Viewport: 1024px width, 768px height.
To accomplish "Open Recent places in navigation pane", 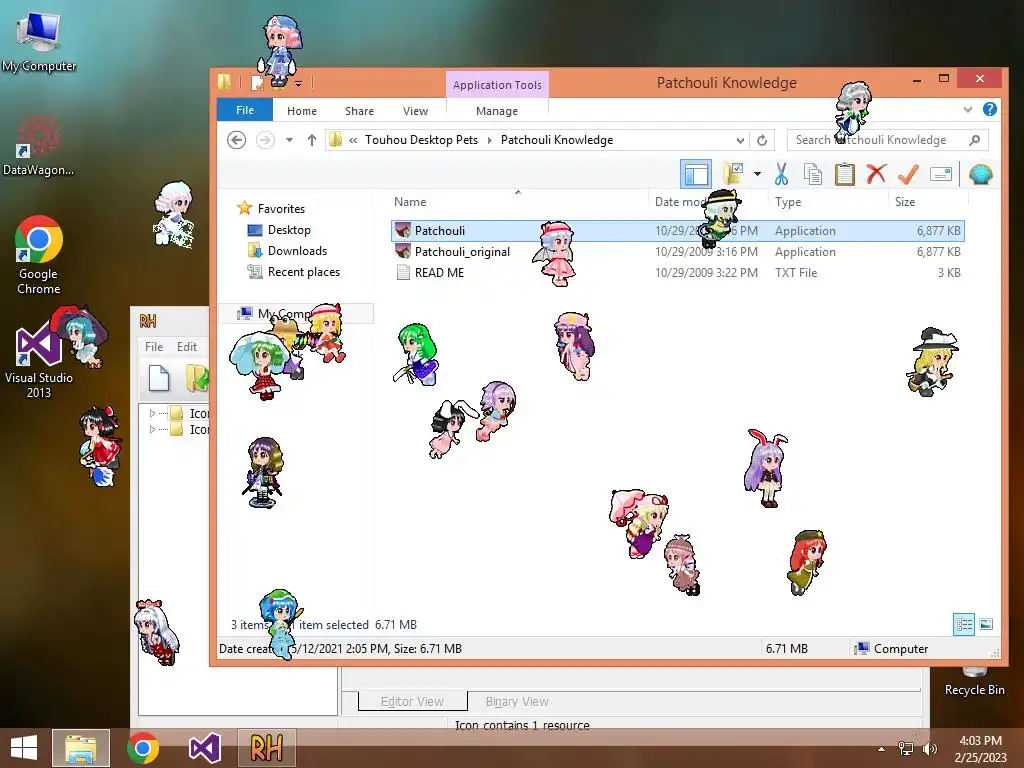I will point(304,272).
